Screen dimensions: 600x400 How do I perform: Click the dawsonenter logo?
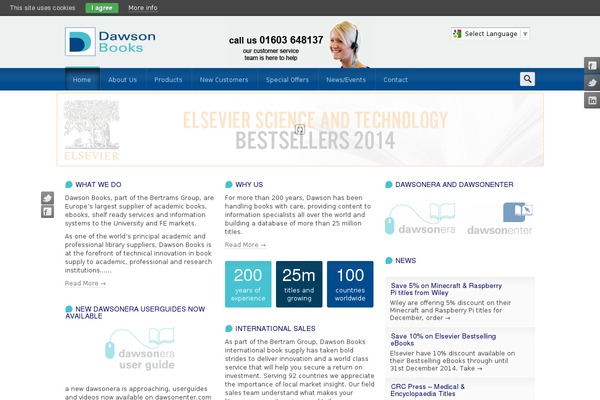500,219
